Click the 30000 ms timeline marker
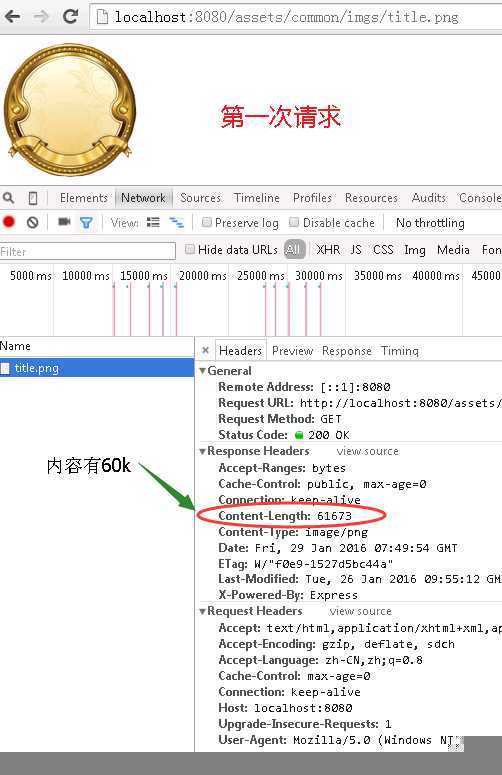 [319, 275]
